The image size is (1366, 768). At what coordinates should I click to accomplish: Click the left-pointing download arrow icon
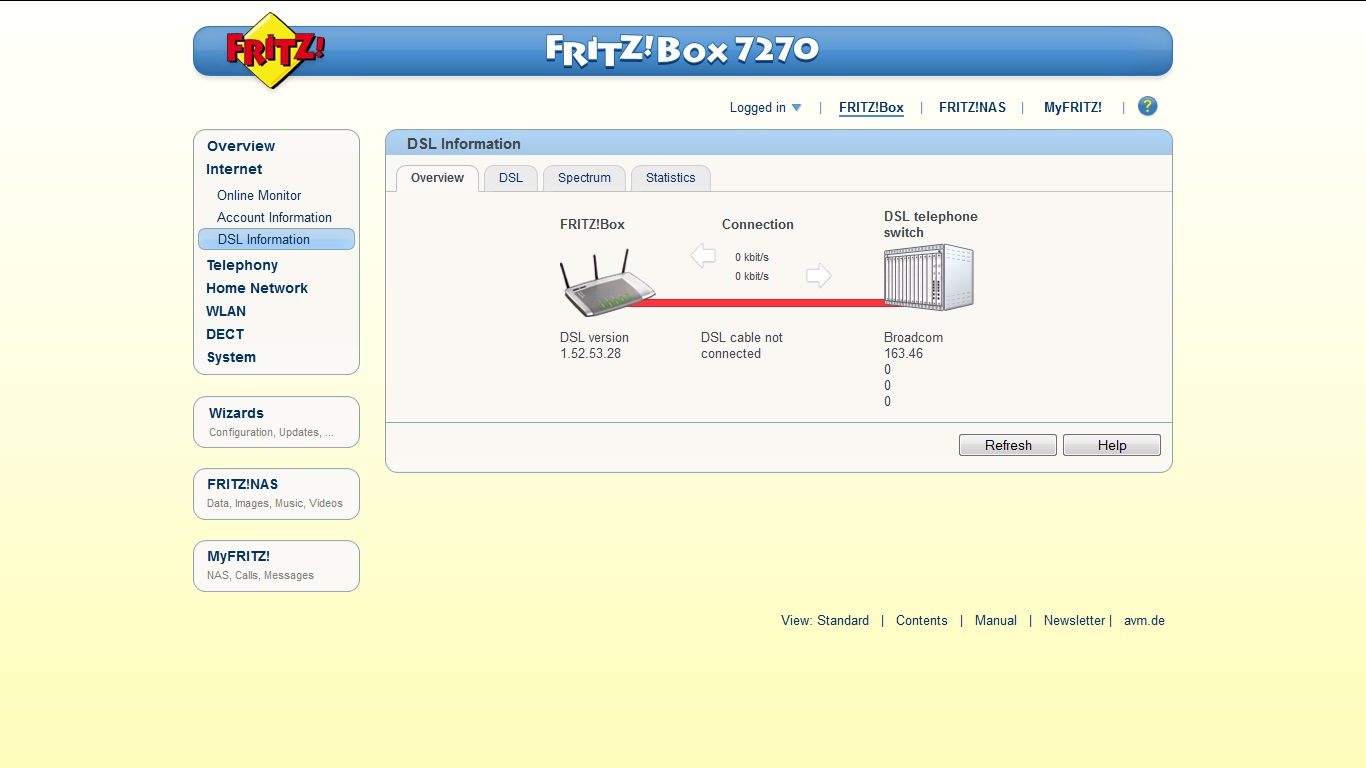[x=703, y=256]
